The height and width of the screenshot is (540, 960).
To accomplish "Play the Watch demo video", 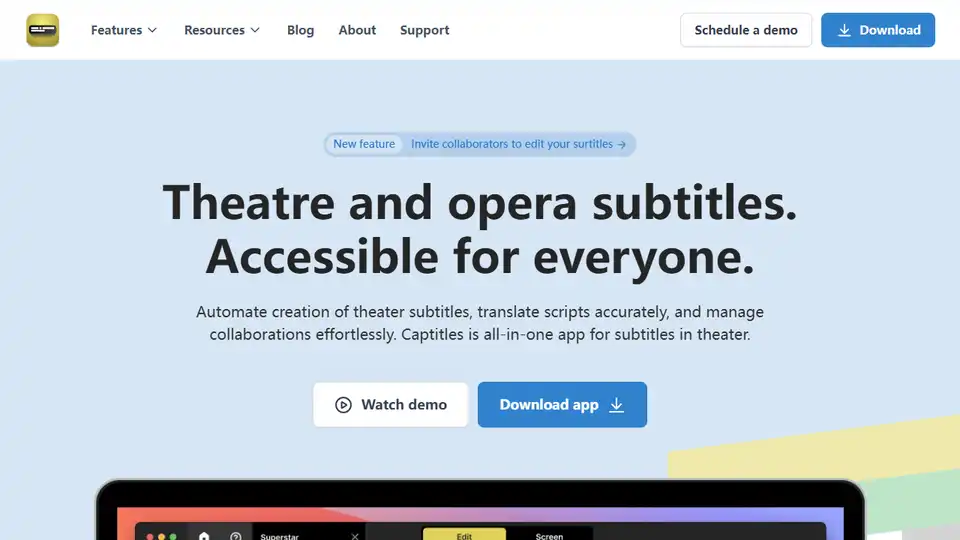I will pos(391,405).
